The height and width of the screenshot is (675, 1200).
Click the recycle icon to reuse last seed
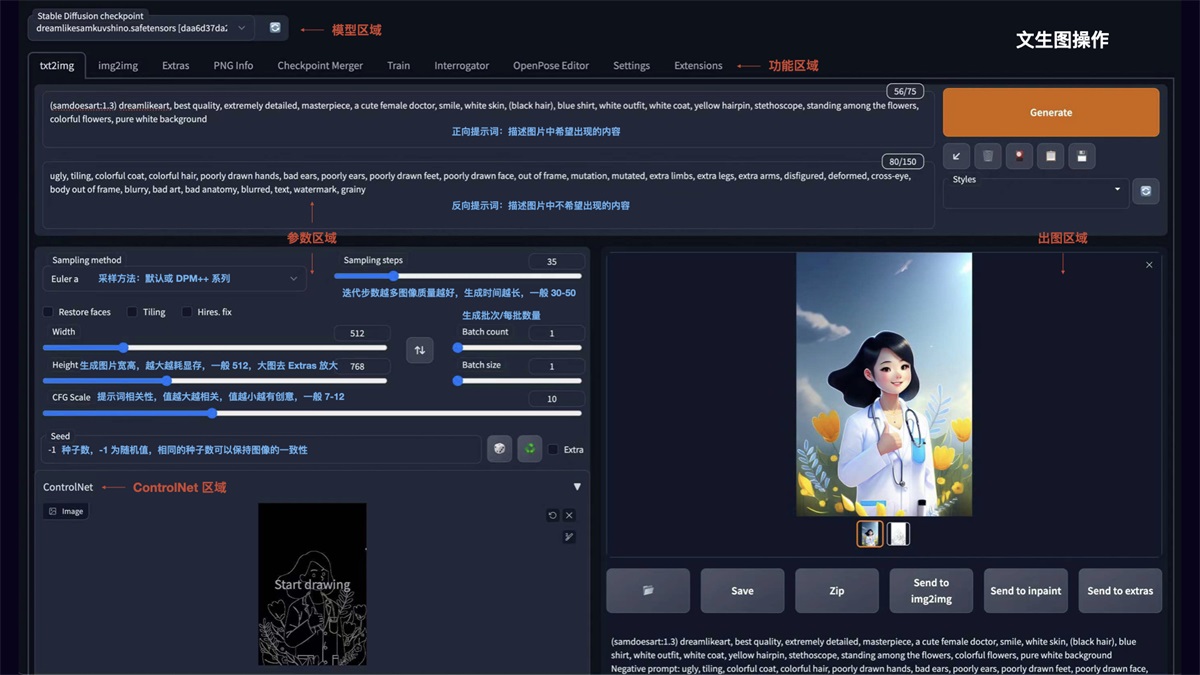(529, 448)
